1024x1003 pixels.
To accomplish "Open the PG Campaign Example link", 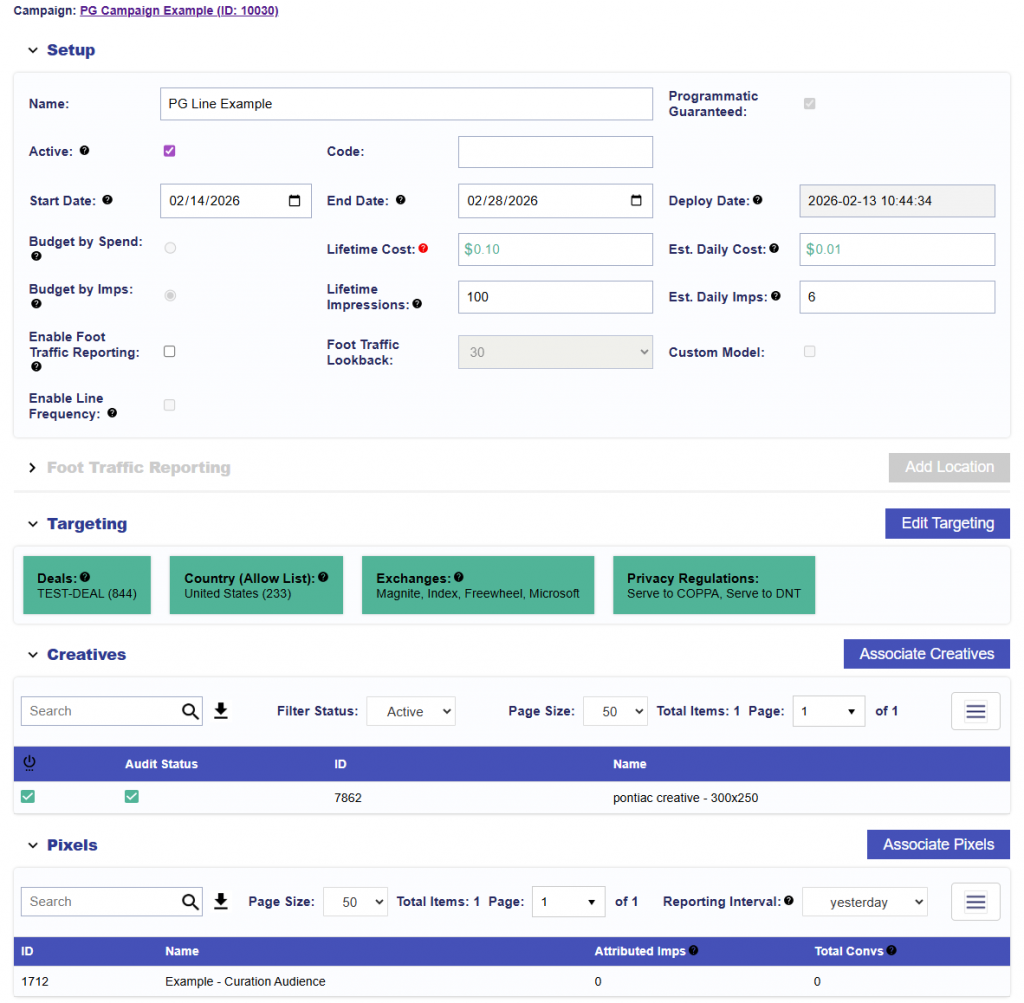I will [x=179, y=11].
